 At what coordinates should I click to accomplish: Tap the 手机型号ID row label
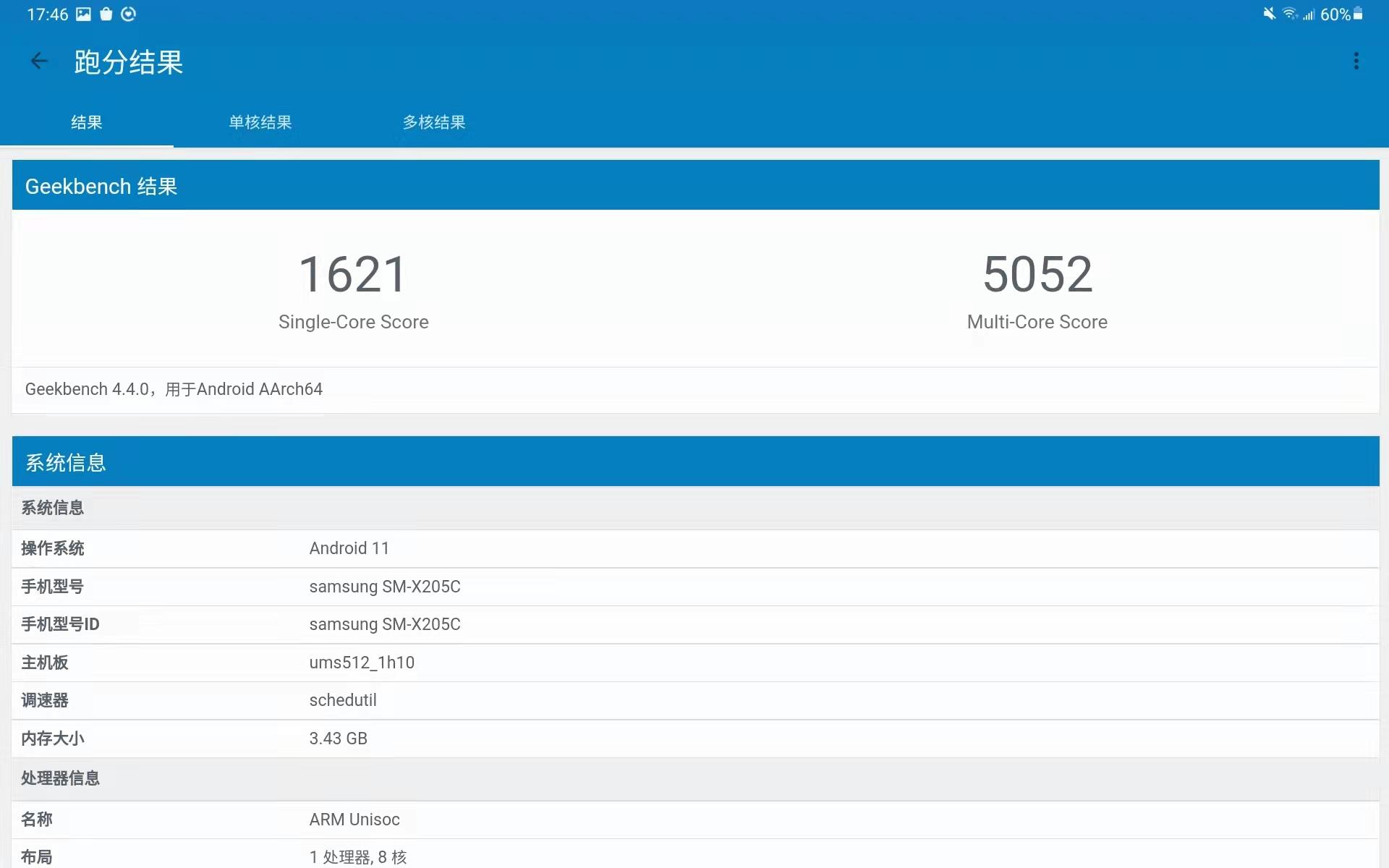click(60, 624)
